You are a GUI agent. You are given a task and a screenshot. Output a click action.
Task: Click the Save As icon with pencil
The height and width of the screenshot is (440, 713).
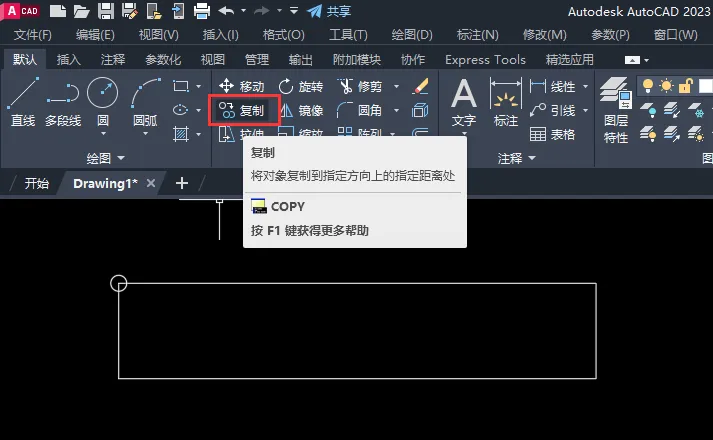(x=130, y=11)
